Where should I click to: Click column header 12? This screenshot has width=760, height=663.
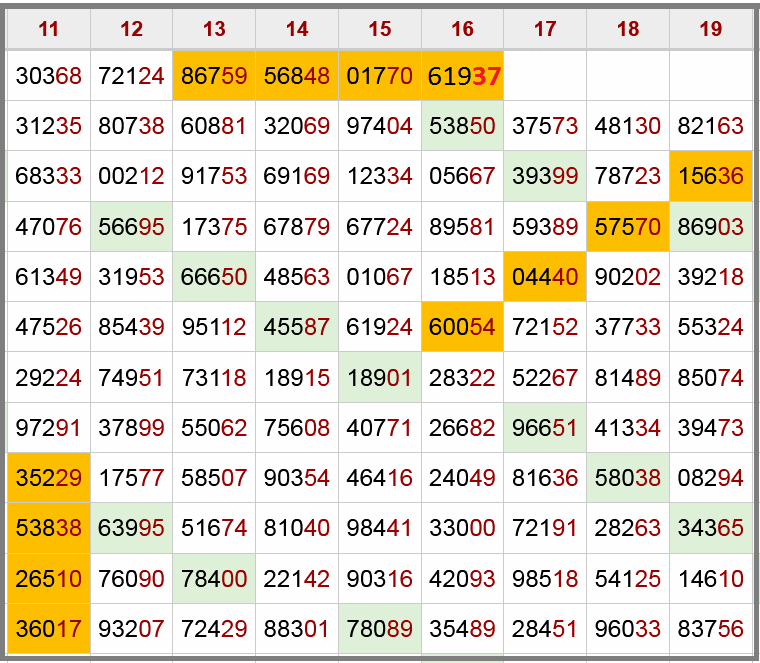coord(131,29)
